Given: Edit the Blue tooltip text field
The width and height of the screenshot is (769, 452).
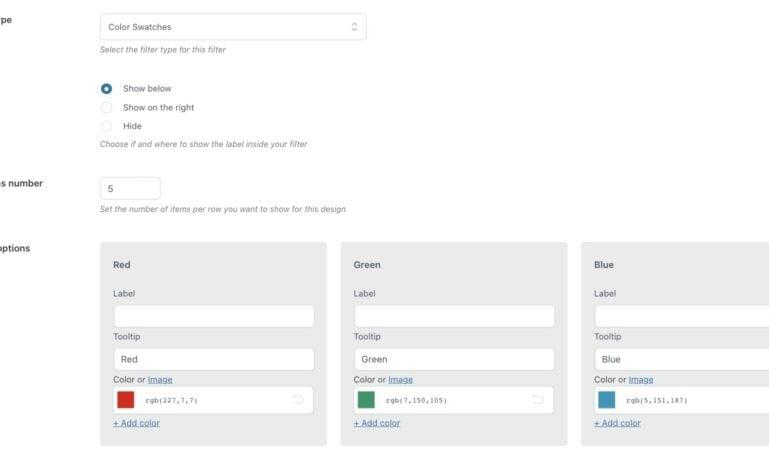Looking at the screenshot, I should [682, 359].
